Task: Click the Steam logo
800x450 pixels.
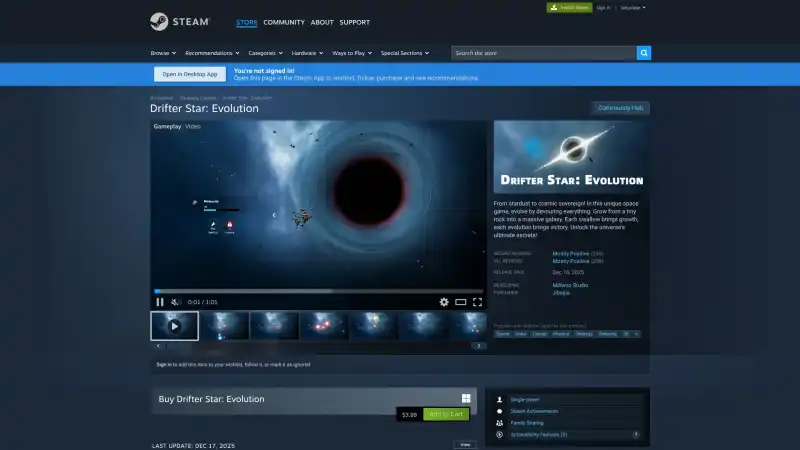Action: click(x=180, y=21)
